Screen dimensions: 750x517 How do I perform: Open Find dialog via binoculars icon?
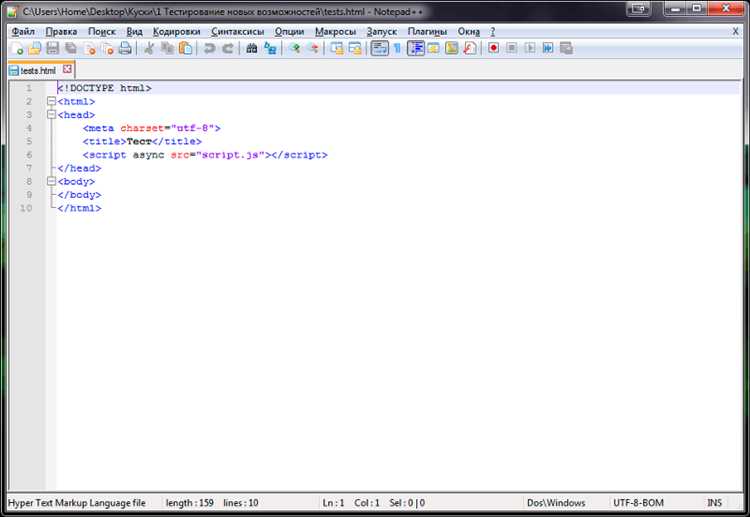tap(252, 48)
